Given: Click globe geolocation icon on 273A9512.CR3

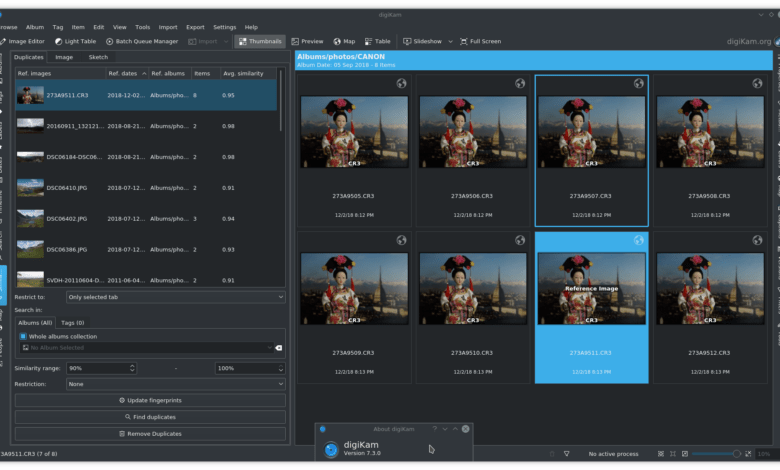Looking at the screenshot, I should tap(757, 240).
